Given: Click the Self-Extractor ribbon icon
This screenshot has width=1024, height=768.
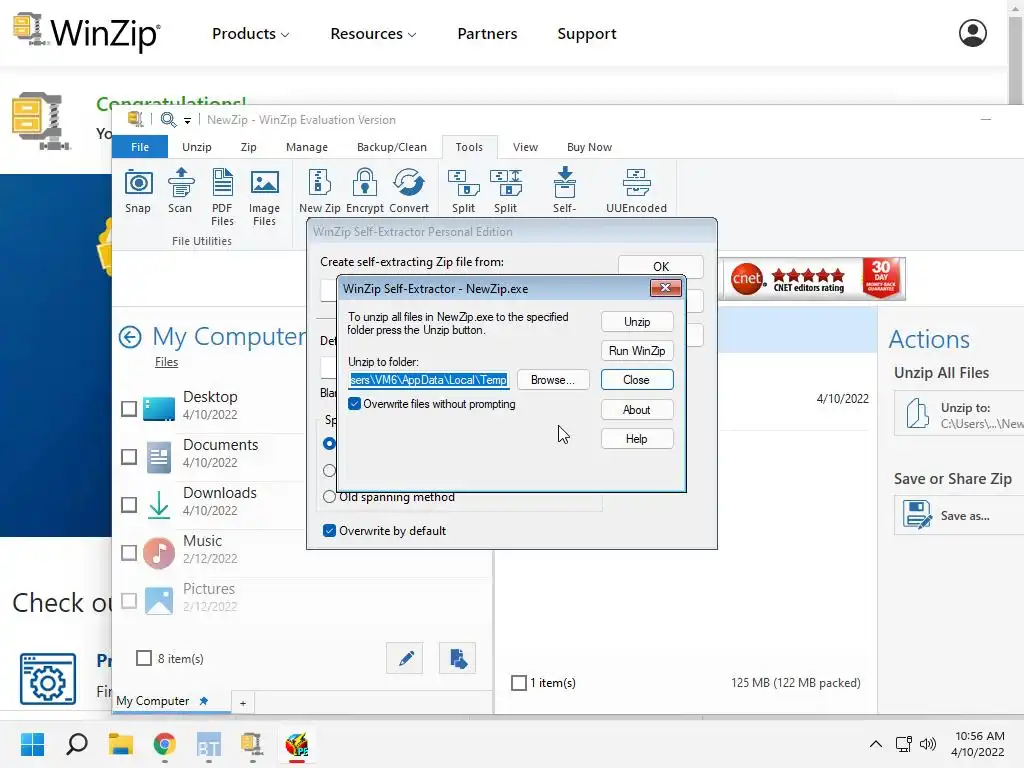Looking at the screenshot, I should (565, 182).
